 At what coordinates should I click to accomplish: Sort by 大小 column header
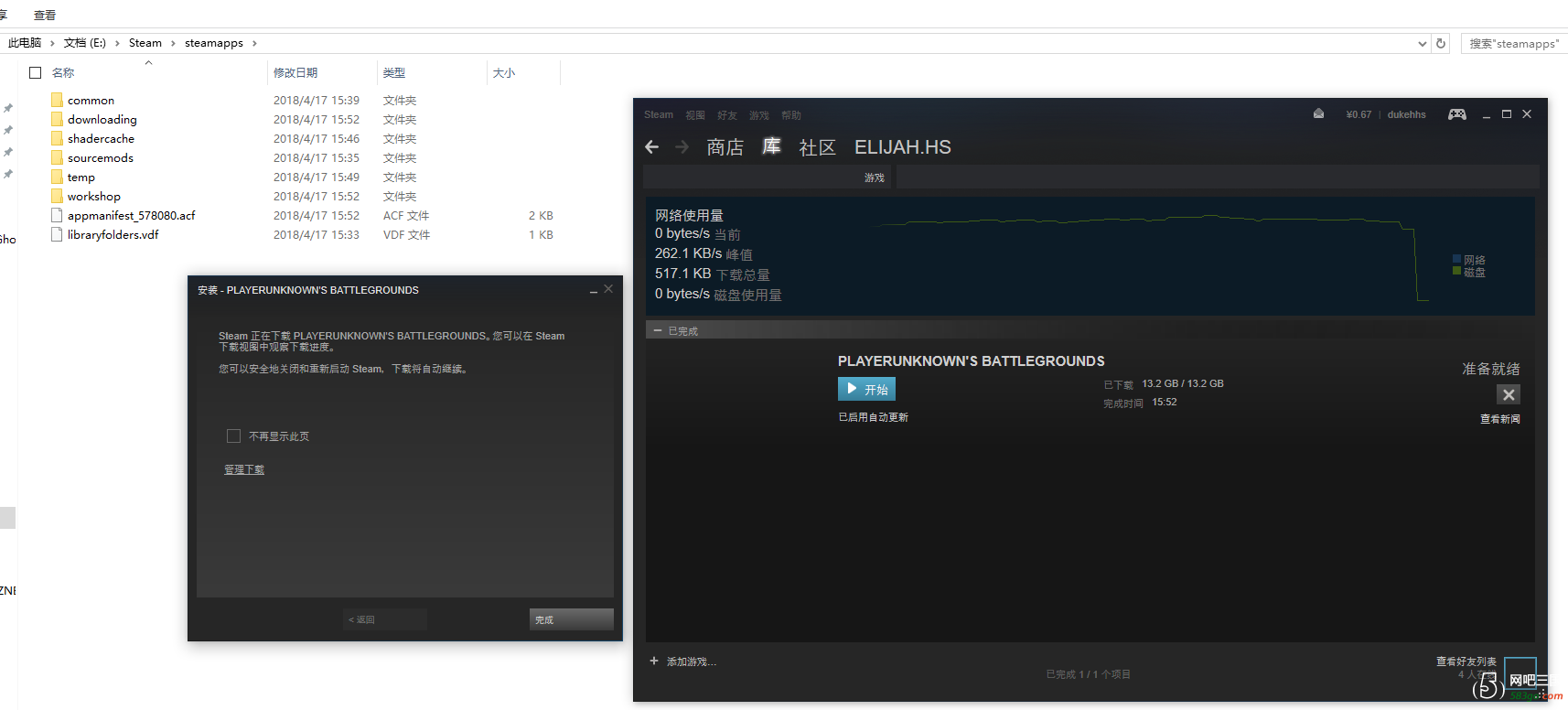(x=504, y=72)
